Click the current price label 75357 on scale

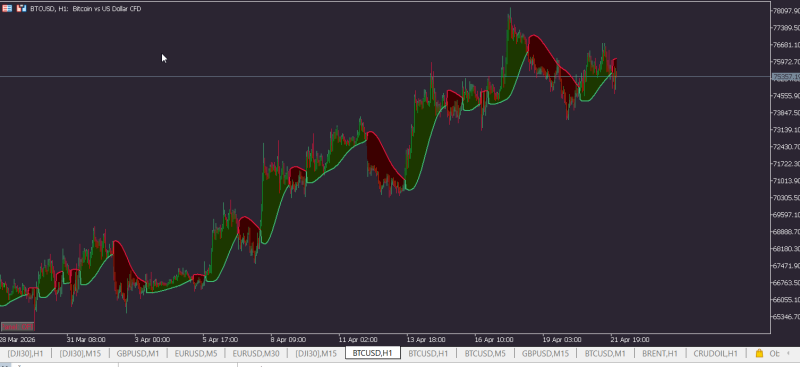pyautogui.click(x=785, y=77)
